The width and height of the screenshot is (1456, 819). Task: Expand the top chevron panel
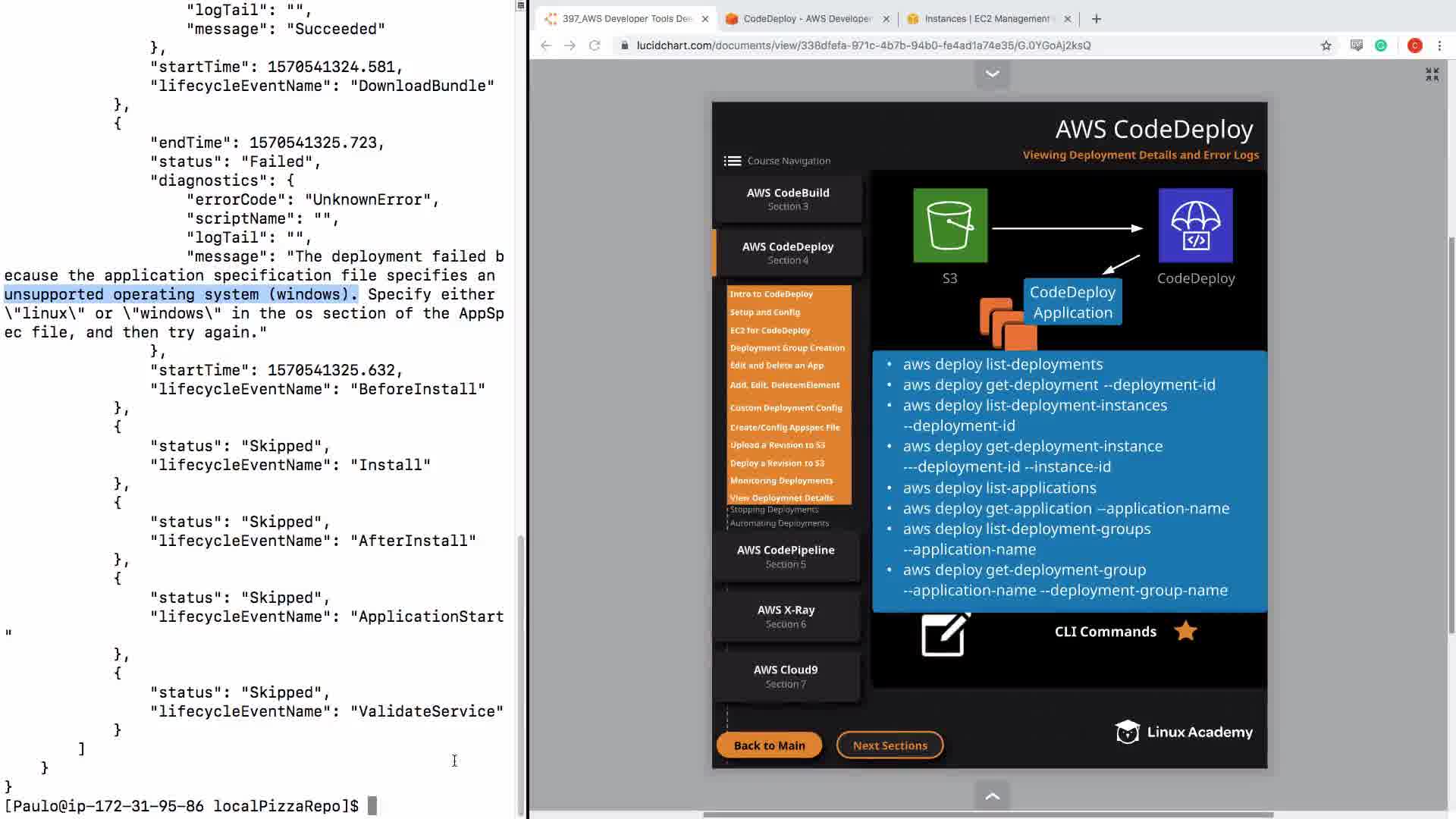[x=992, y=74]
